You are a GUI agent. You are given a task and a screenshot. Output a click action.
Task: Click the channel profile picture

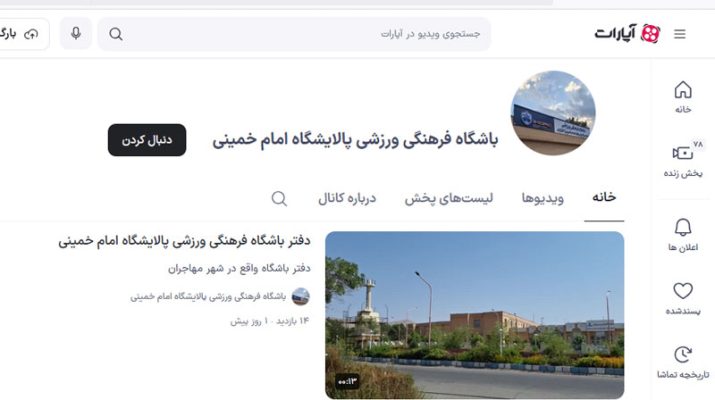(x=553, y=113)
